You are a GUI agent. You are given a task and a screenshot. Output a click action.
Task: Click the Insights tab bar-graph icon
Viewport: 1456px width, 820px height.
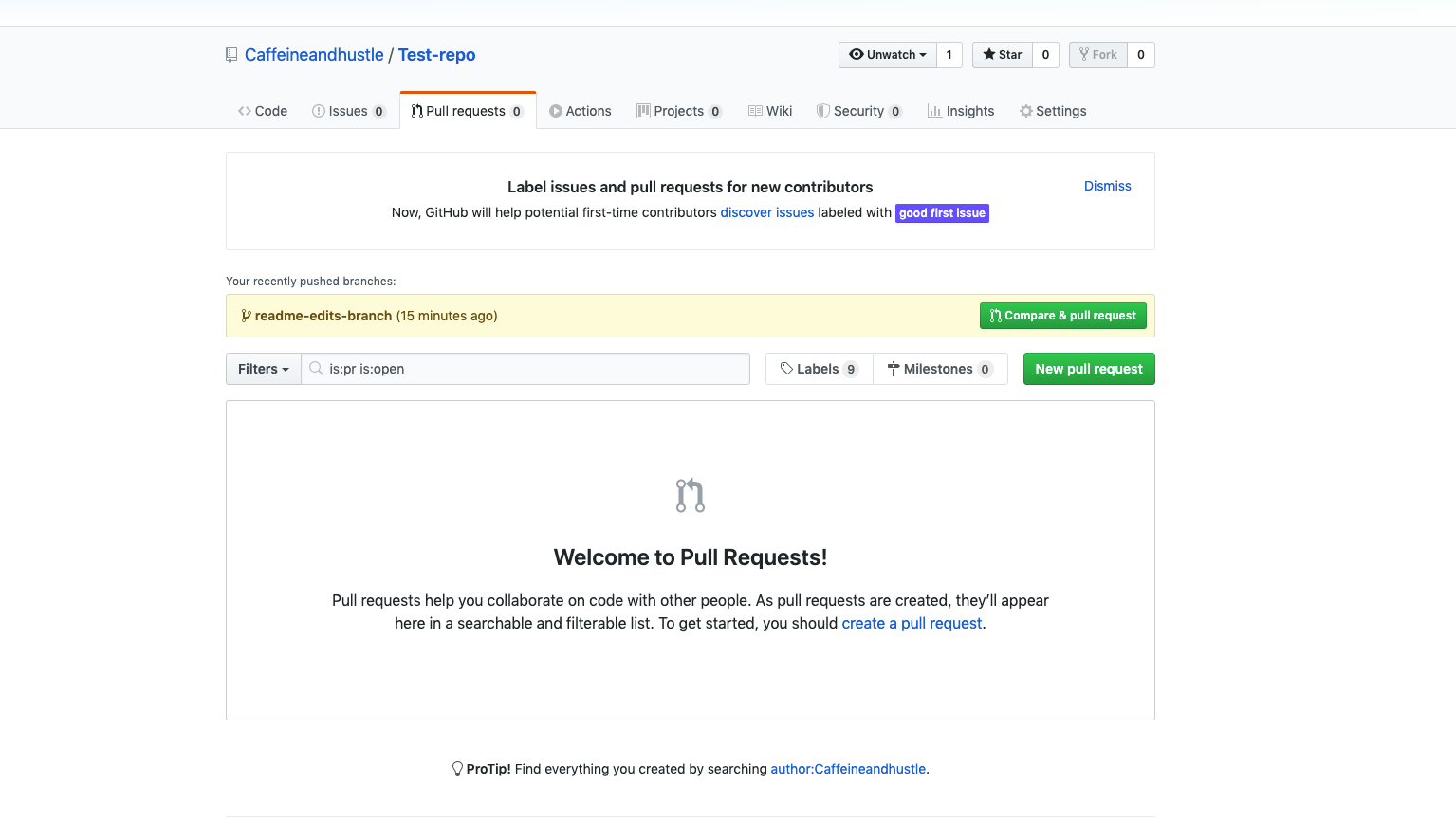934,111
